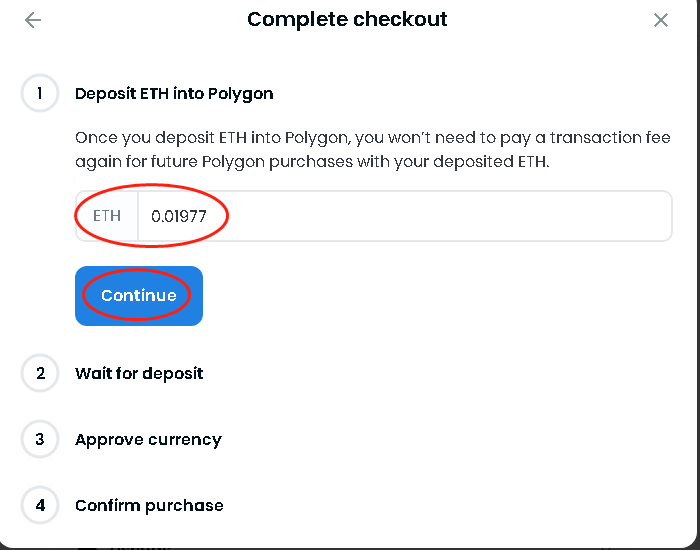Click the step 2 number circle
Screen dimensions: 700x550
[40, 374]
